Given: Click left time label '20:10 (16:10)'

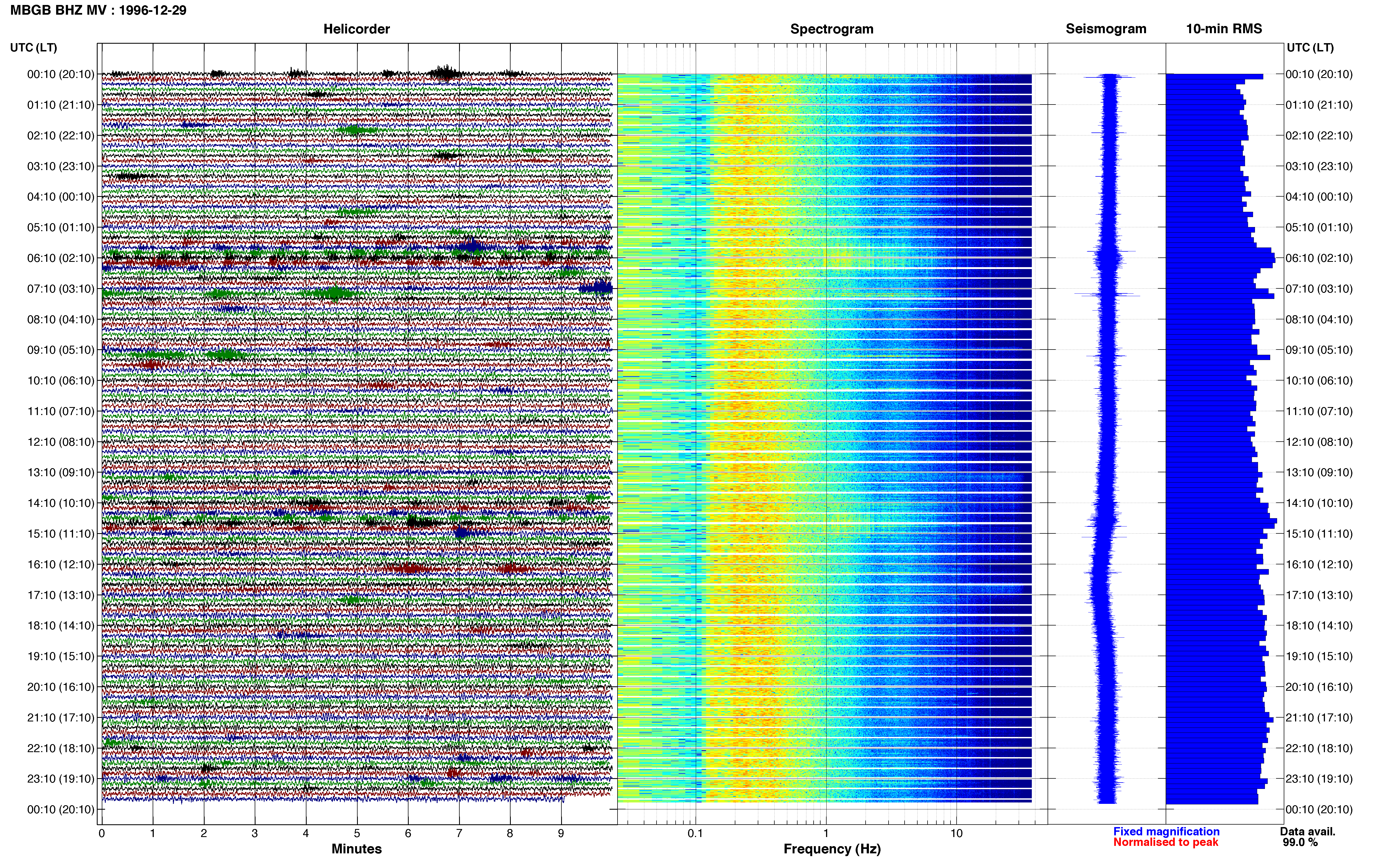Looking at the screenshot, I should pyautogui.click(x=61, y=687).
